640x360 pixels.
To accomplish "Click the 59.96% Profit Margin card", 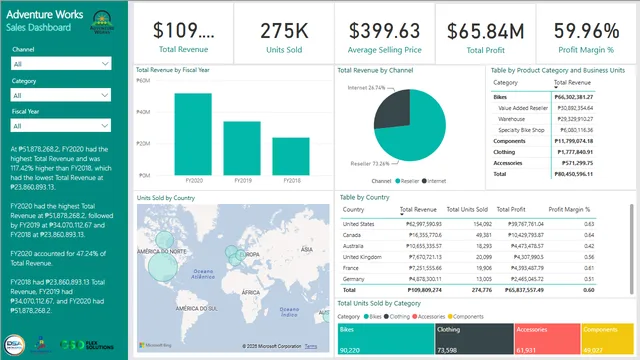I will point(586,33).
